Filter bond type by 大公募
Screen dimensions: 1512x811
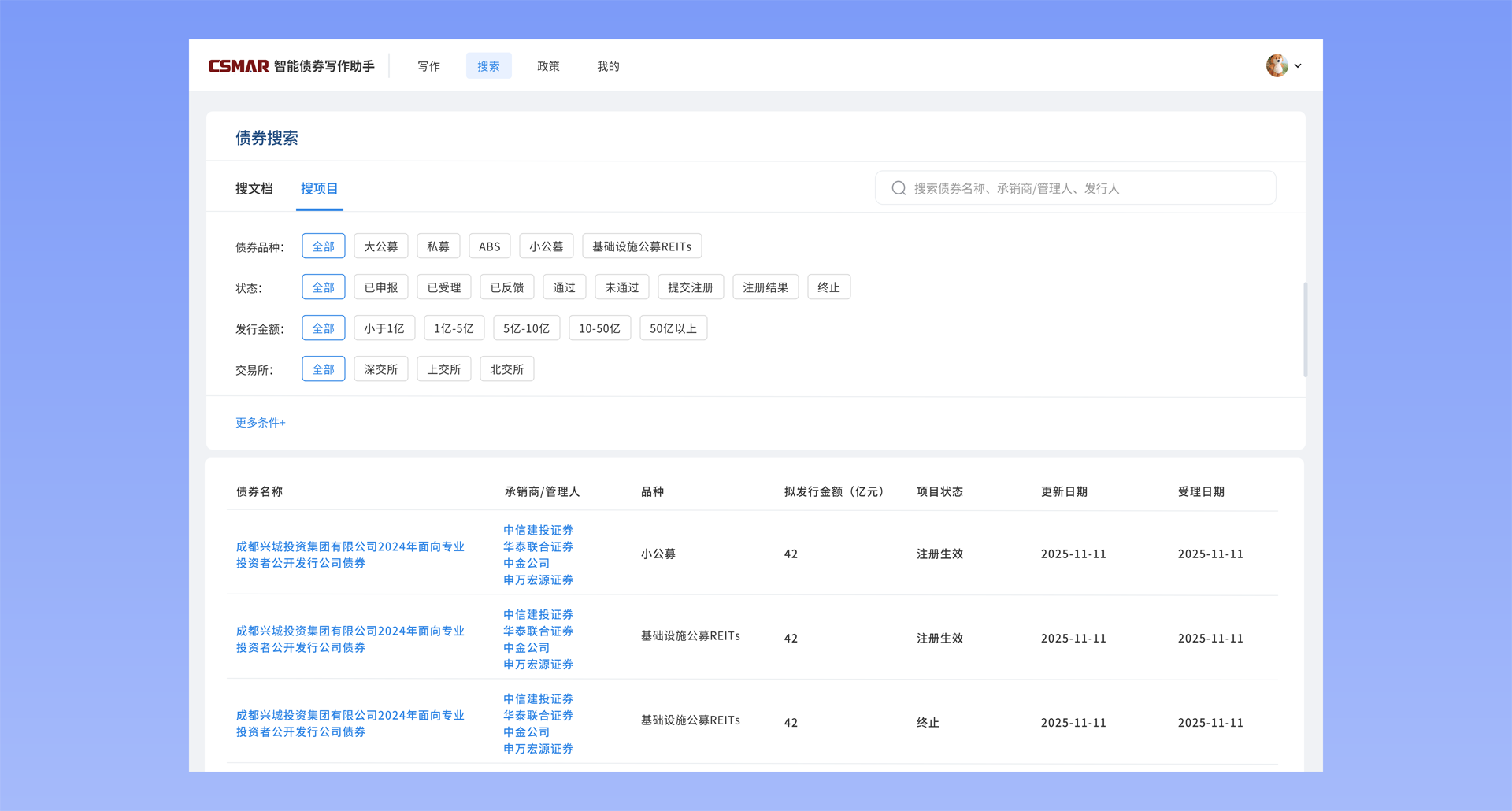point(381,246)
